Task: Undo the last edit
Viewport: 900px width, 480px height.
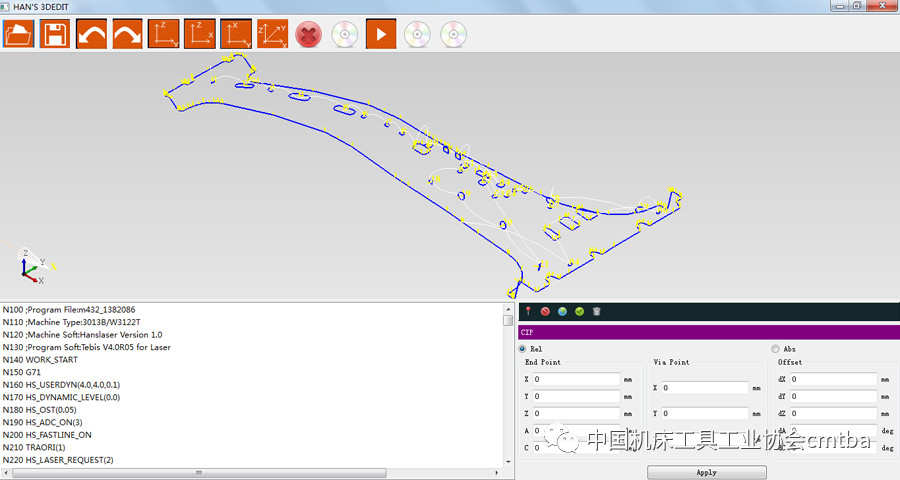Action: click(91, 34)
